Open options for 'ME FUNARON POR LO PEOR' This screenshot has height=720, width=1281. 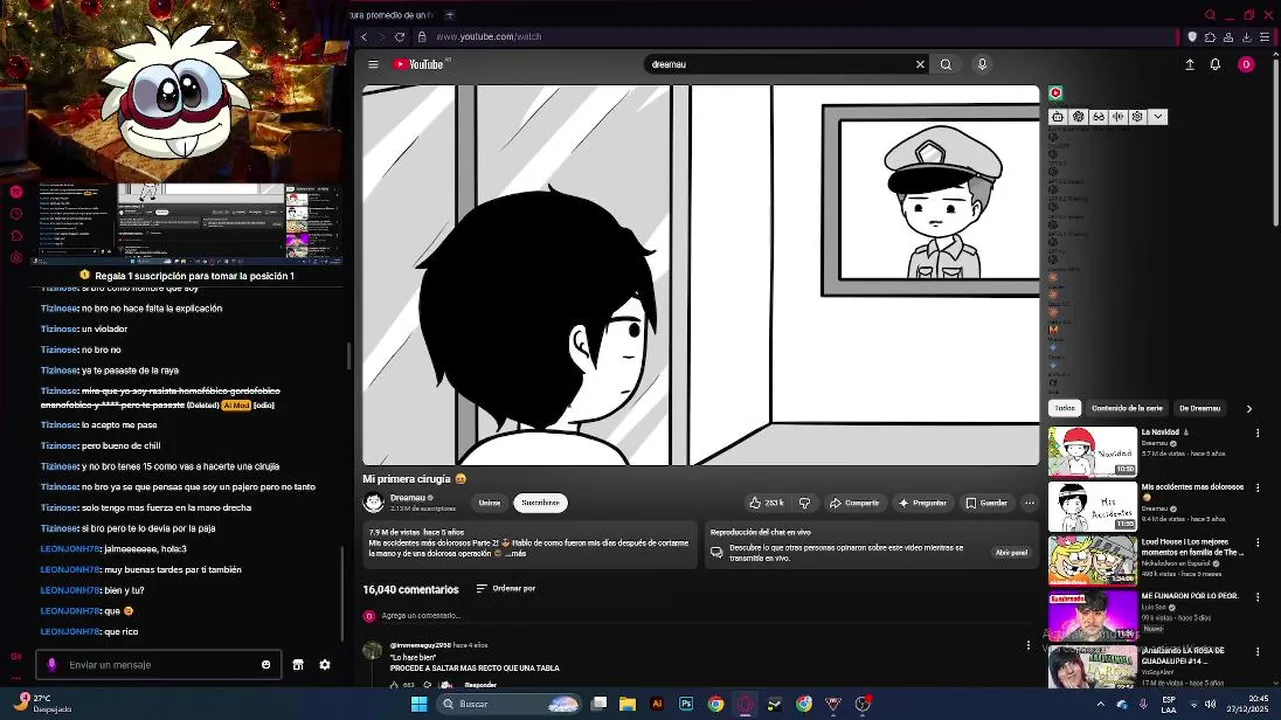(1258, 597)
